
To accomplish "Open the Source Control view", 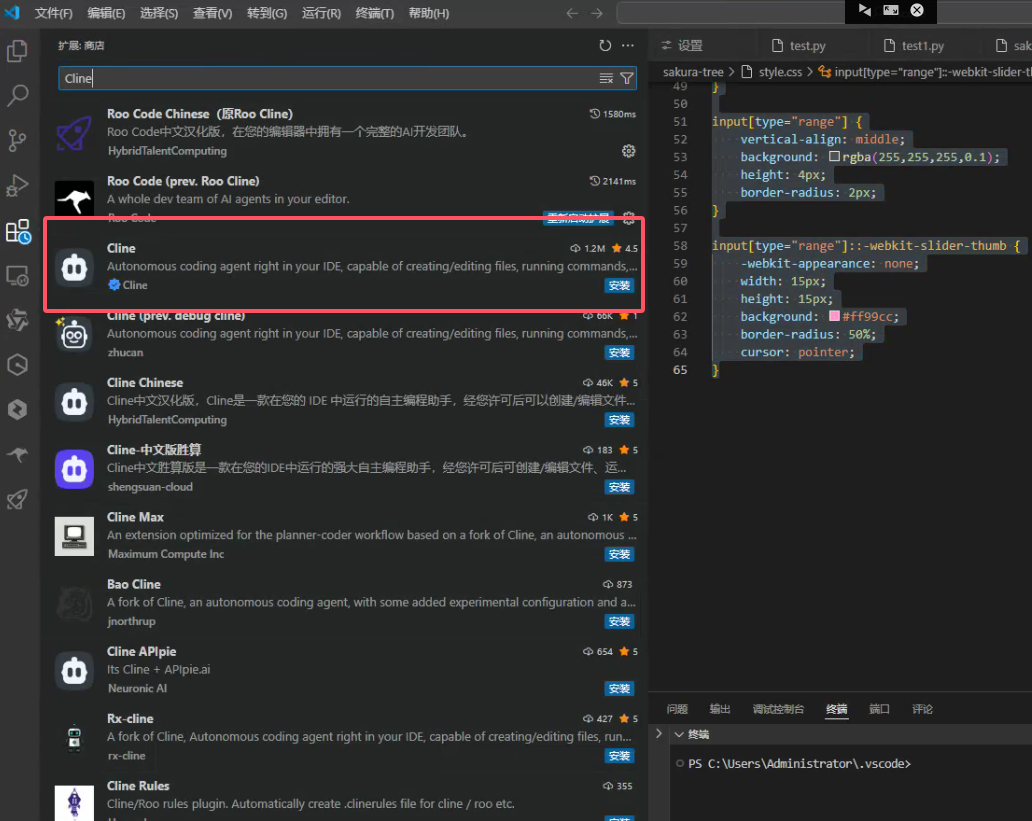I will (18, 140).
